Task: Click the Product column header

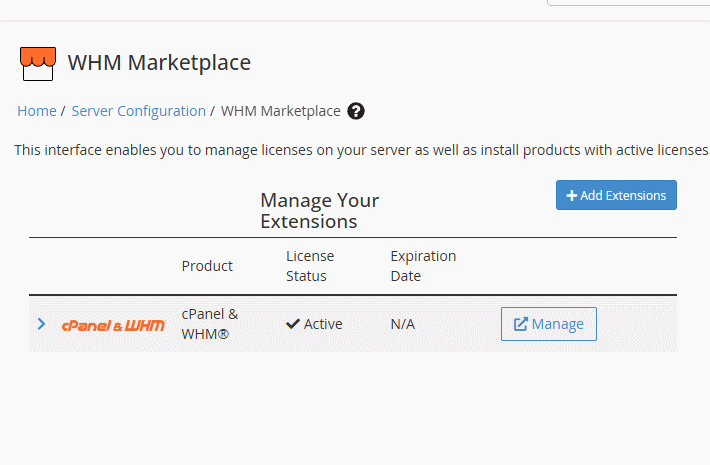Action: 207,266
